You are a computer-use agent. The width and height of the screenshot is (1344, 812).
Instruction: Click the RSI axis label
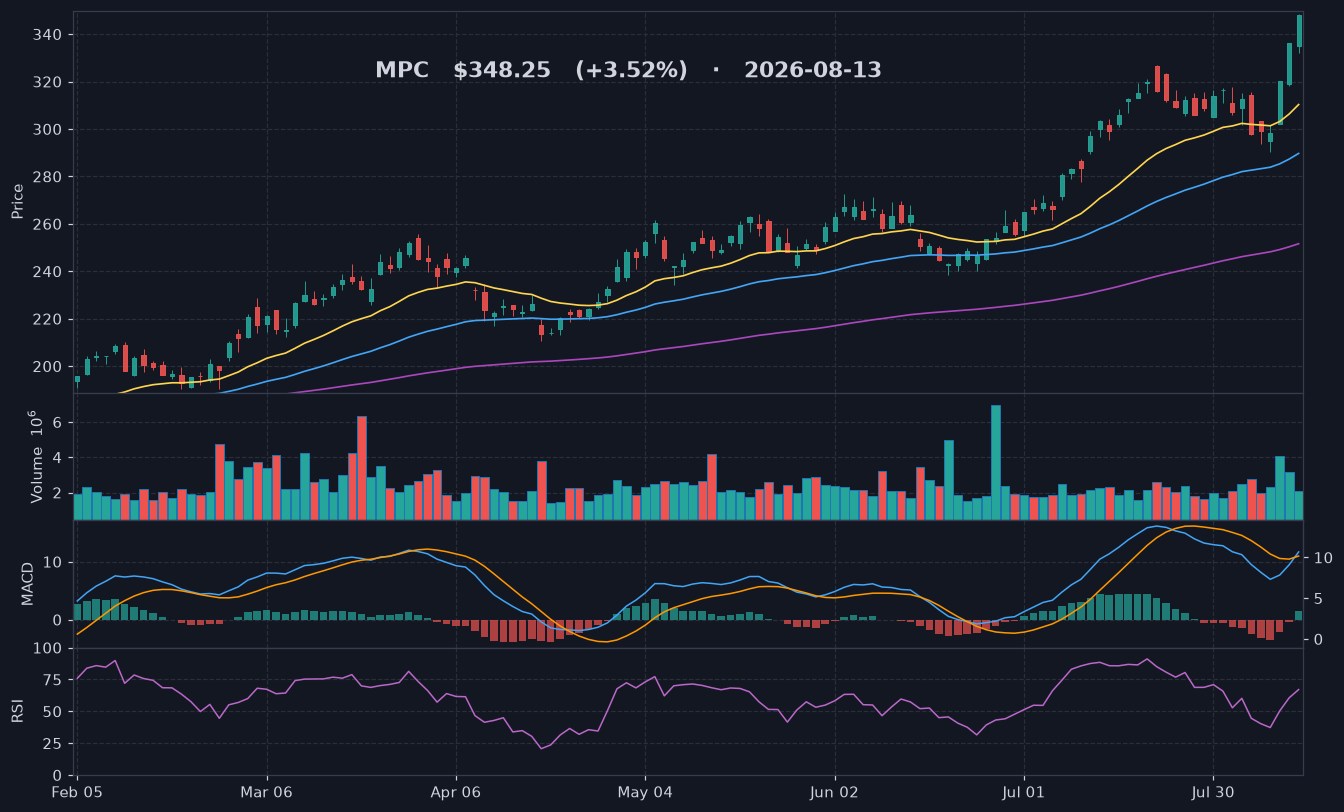[17, 711]
